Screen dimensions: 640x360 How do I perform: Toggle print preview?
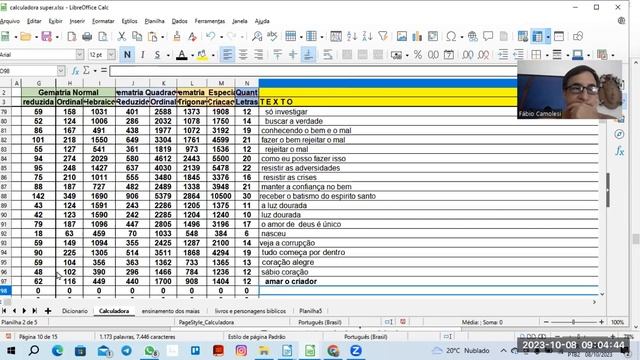102,37
